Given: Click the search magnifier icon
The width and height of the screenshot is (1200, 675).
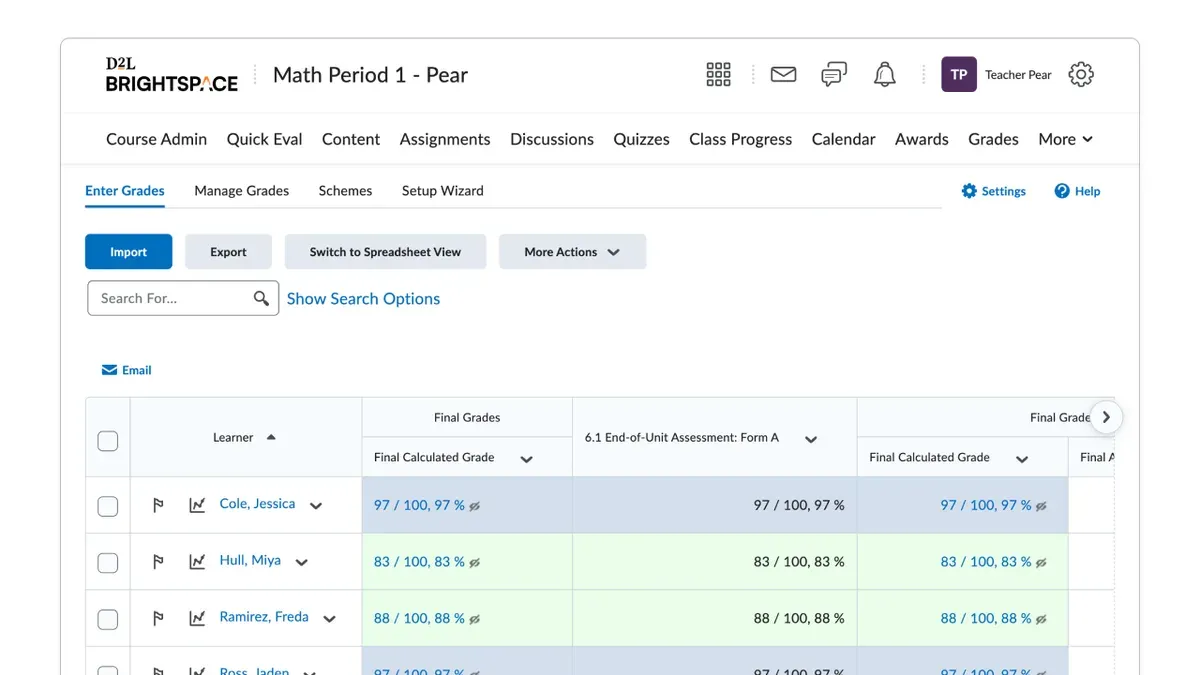Looking at the screenshot, I should click(x=262, y=298).
